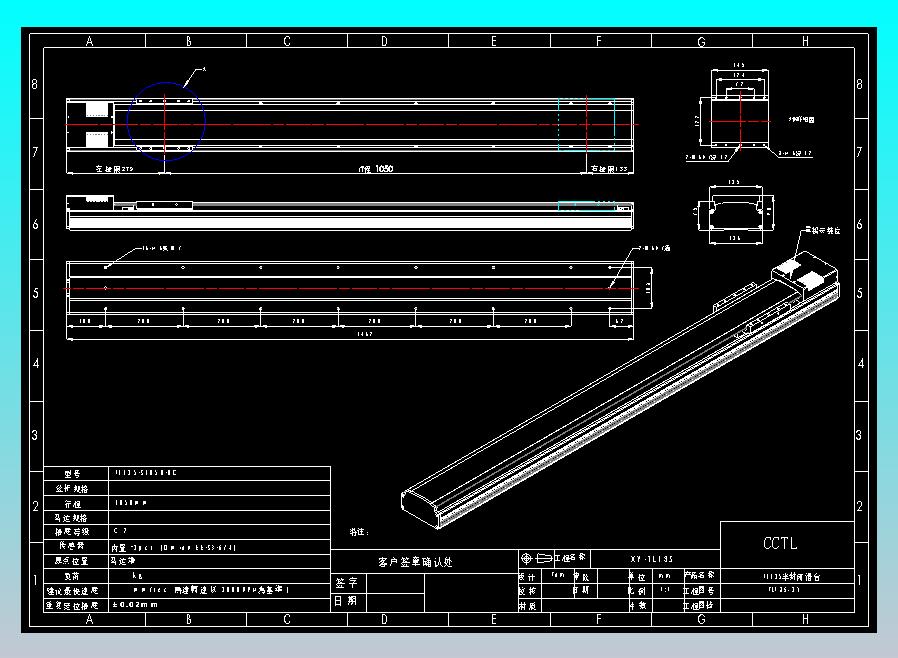Select the kg load unit value

[x=137, y=576]
